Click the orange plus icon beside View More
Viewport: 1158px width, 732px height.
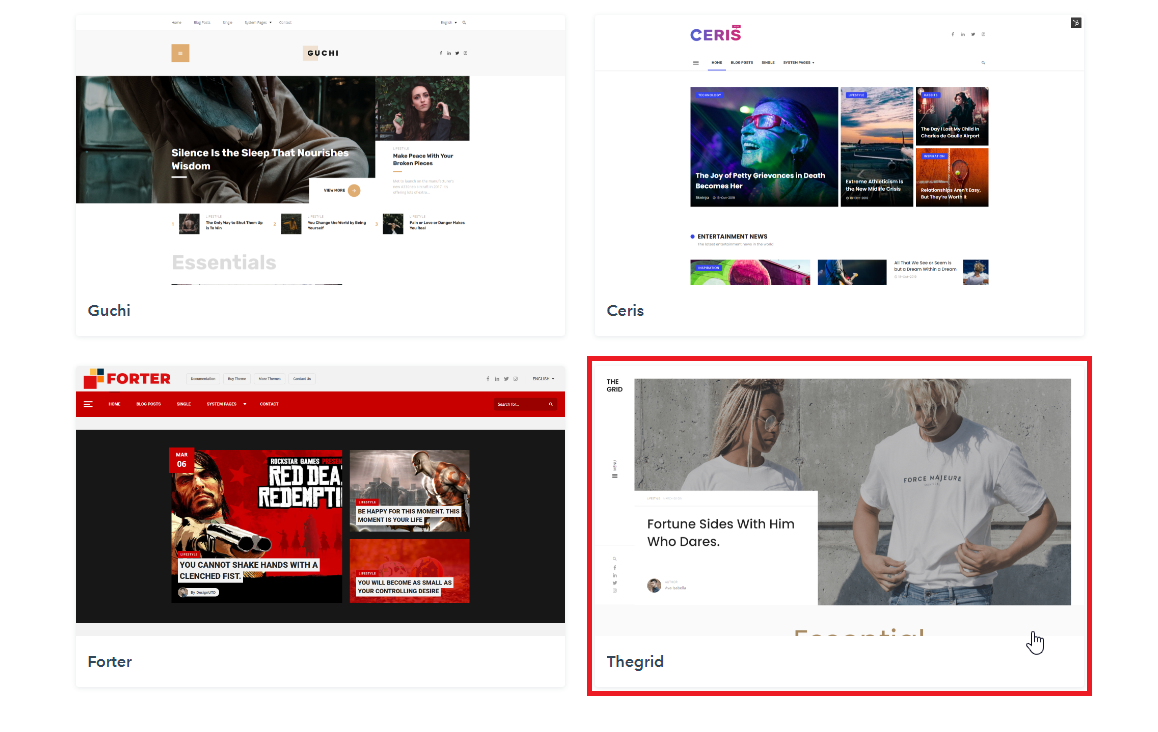353,190
